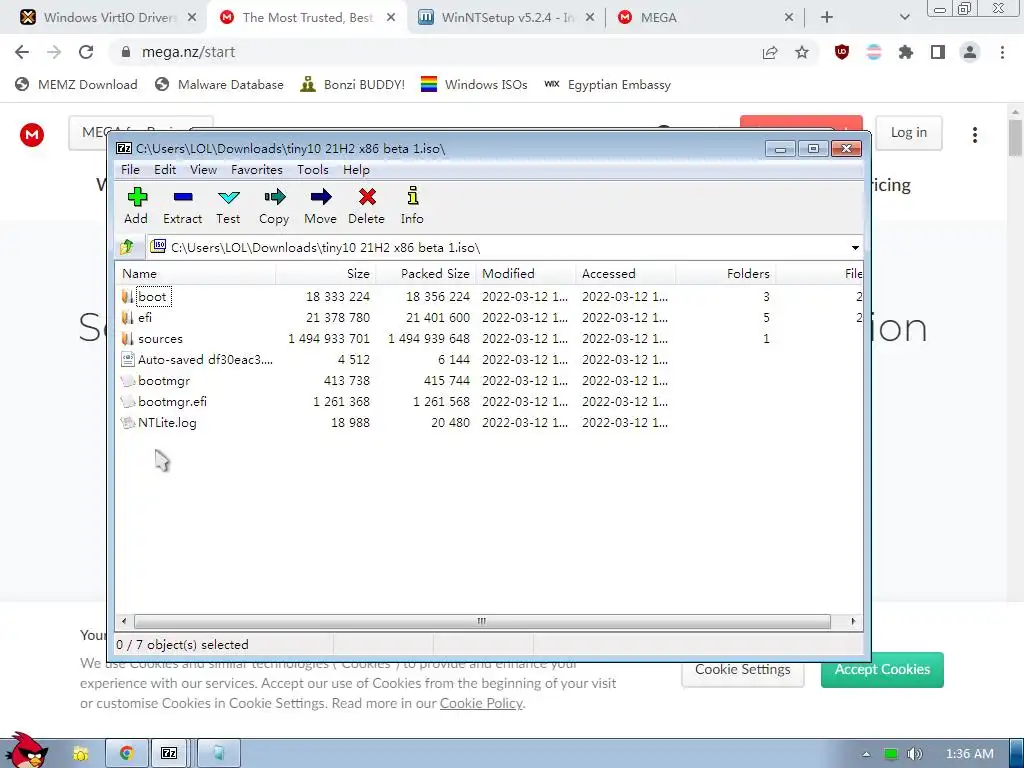The image size is (1024, 768).
Task: Open the File menu
Action: click(130, 170)
